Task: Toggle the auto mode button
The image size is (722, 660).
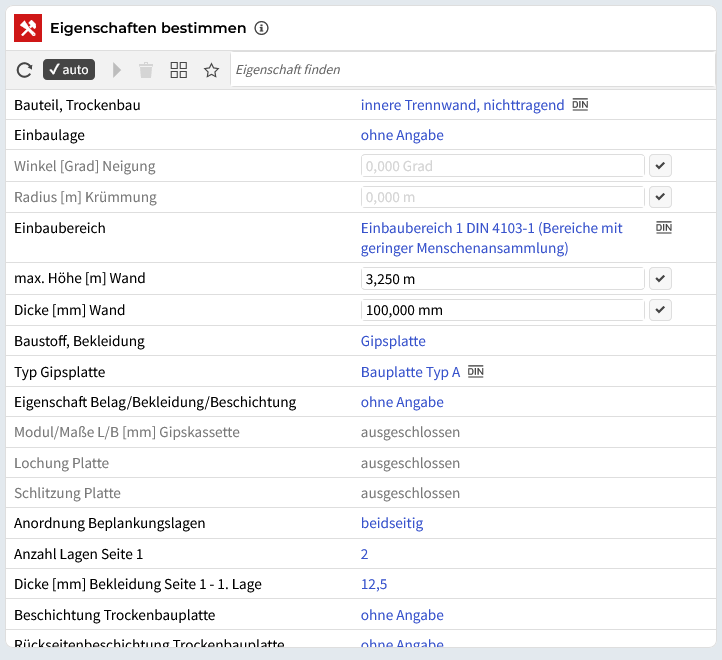Action: pos(69,70)
